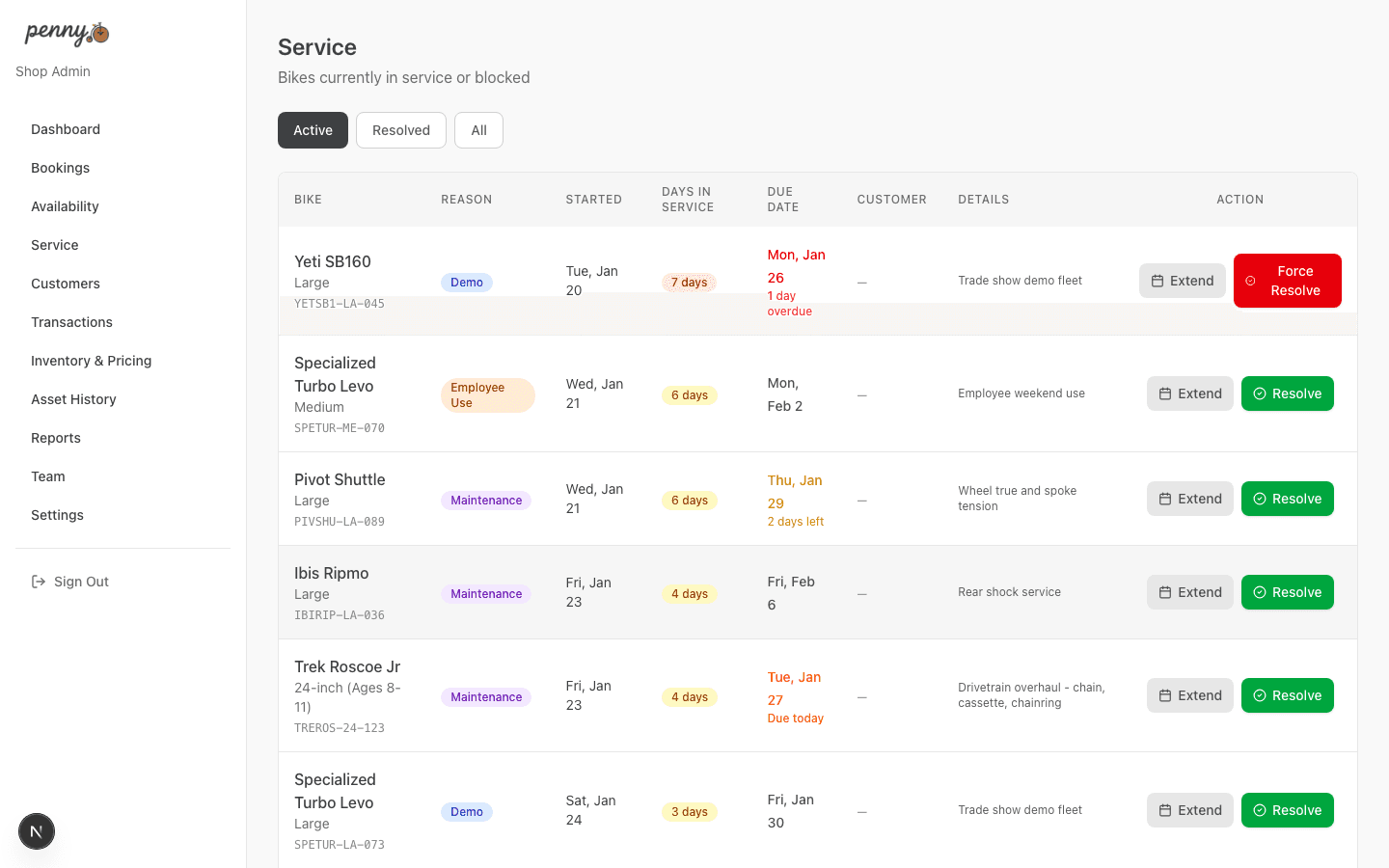
Task: Extend the Yeti SB160 service due date
Action: pyautogui.click(x=1182, y=281)
